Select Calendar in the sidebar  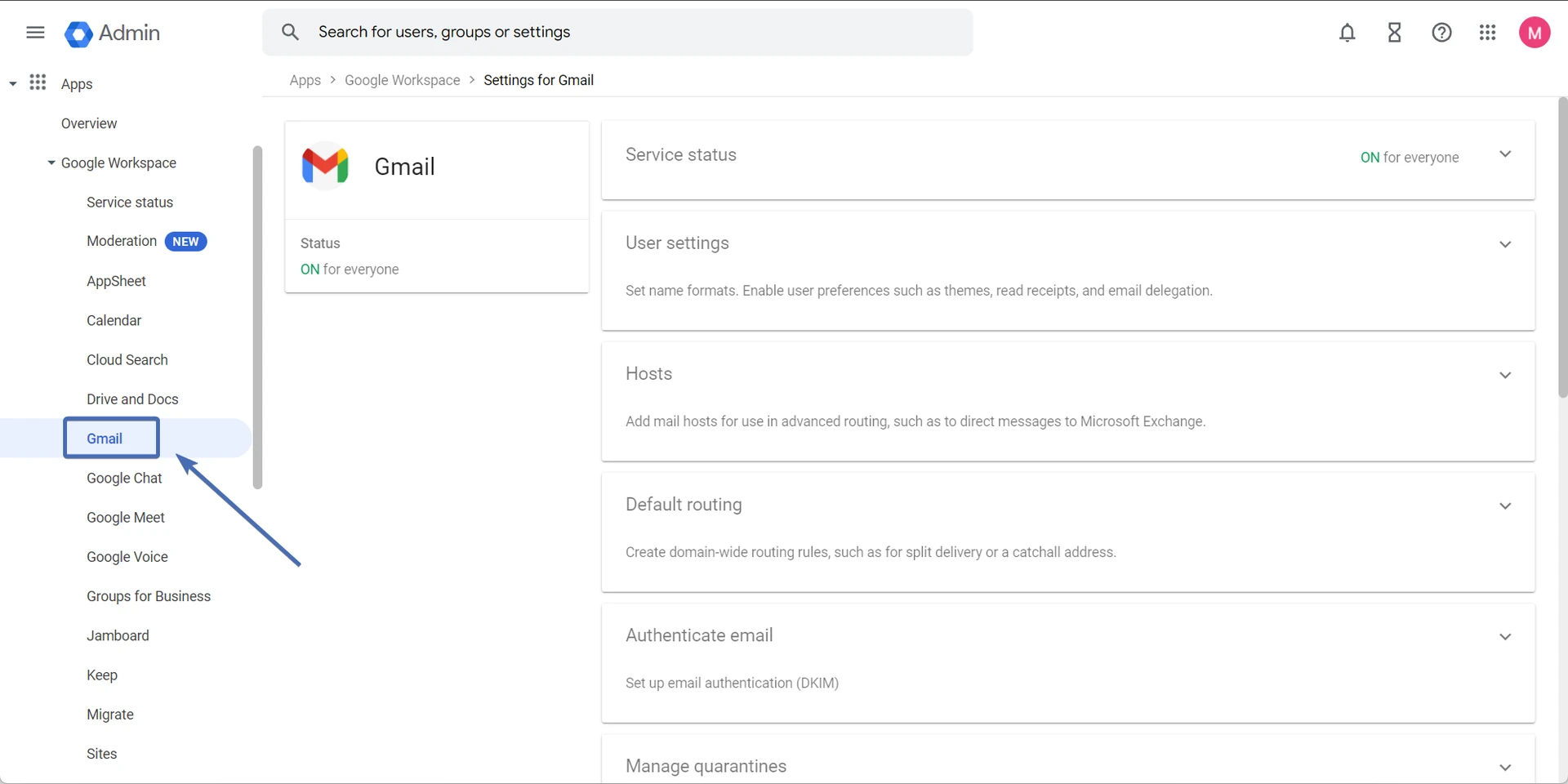(x=114, y=320)
